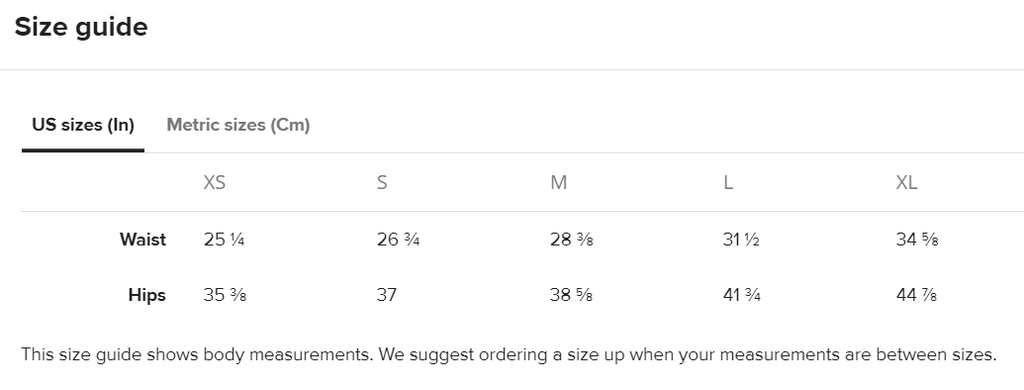This screenshot has width=1024, height=390.
Task: Select the S column header
Action: coord(382,182)
